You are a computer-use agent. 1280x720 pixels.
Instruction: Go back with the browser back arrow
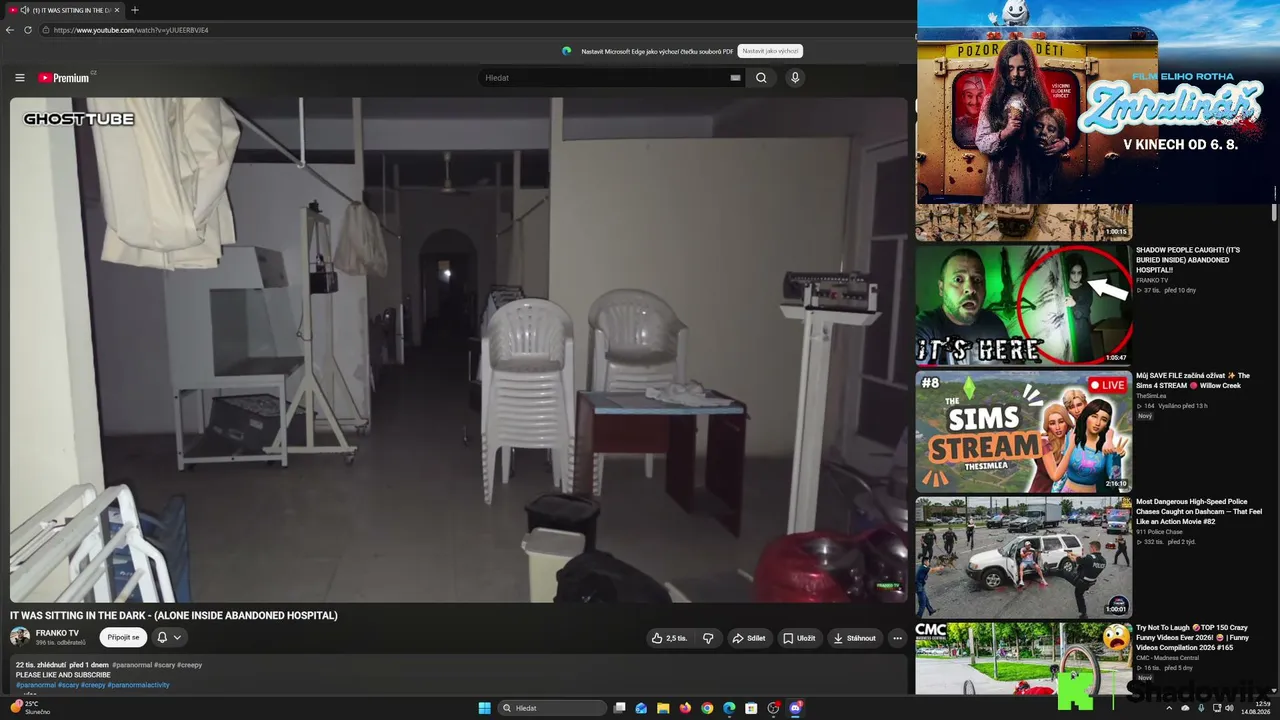[x=10, y=30]
